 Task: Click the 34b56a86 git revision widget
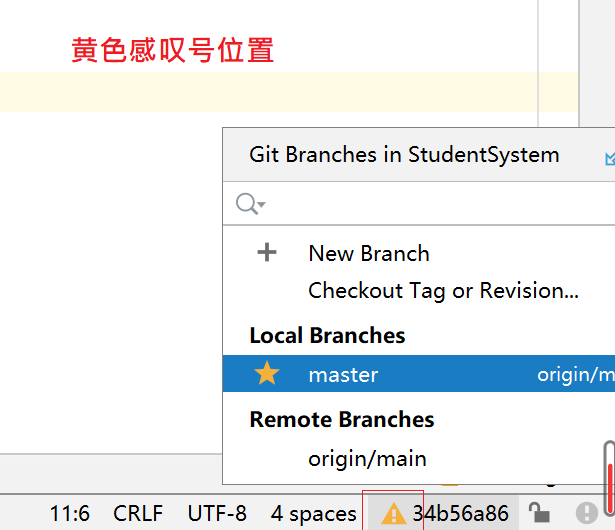pyautogui.click(x=460, y=514)
